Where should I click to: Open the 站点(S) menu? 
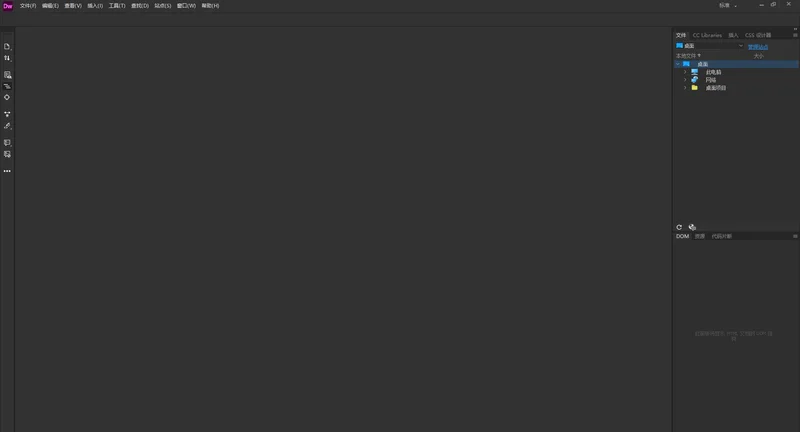pos(163,6)
